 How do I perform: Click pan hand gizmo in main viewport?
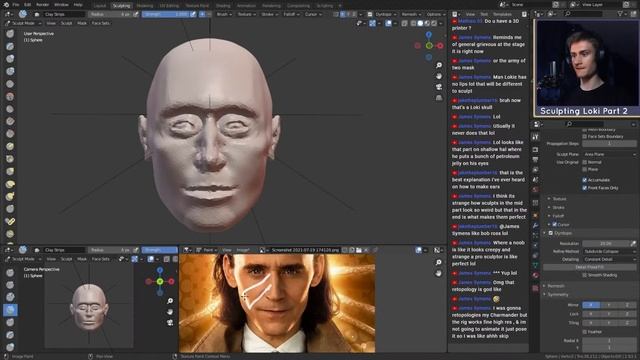pyautogui.click(x=439, y=76)
